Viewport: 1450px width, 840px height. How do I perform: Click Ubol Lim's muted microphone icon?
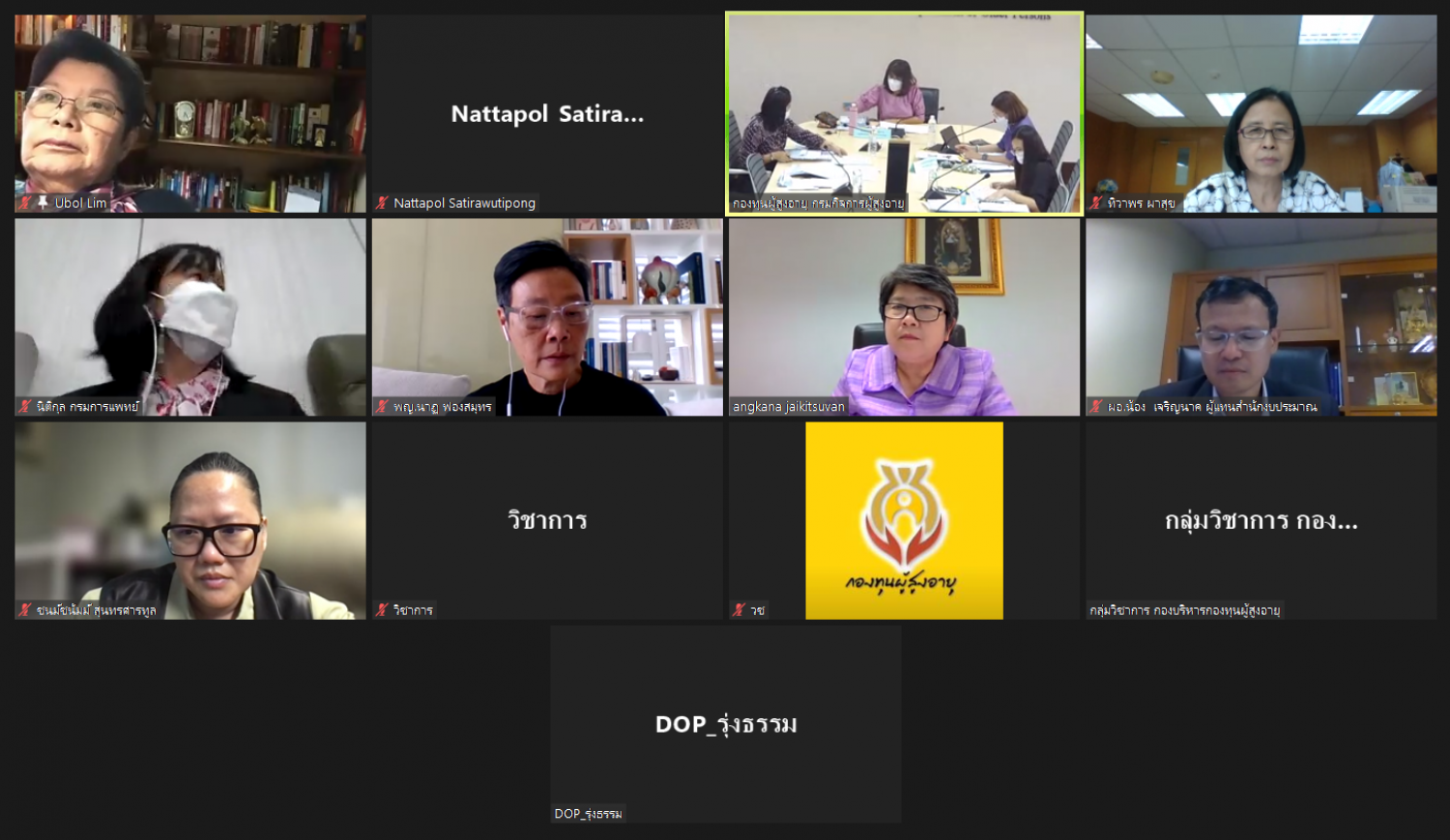click(25, 203)
